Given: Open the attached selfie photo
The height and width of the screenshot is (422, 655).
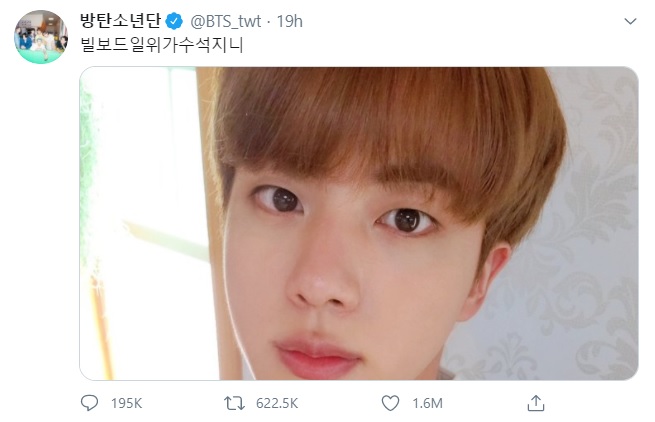Looking at the screenshot, I should [358, 223].
